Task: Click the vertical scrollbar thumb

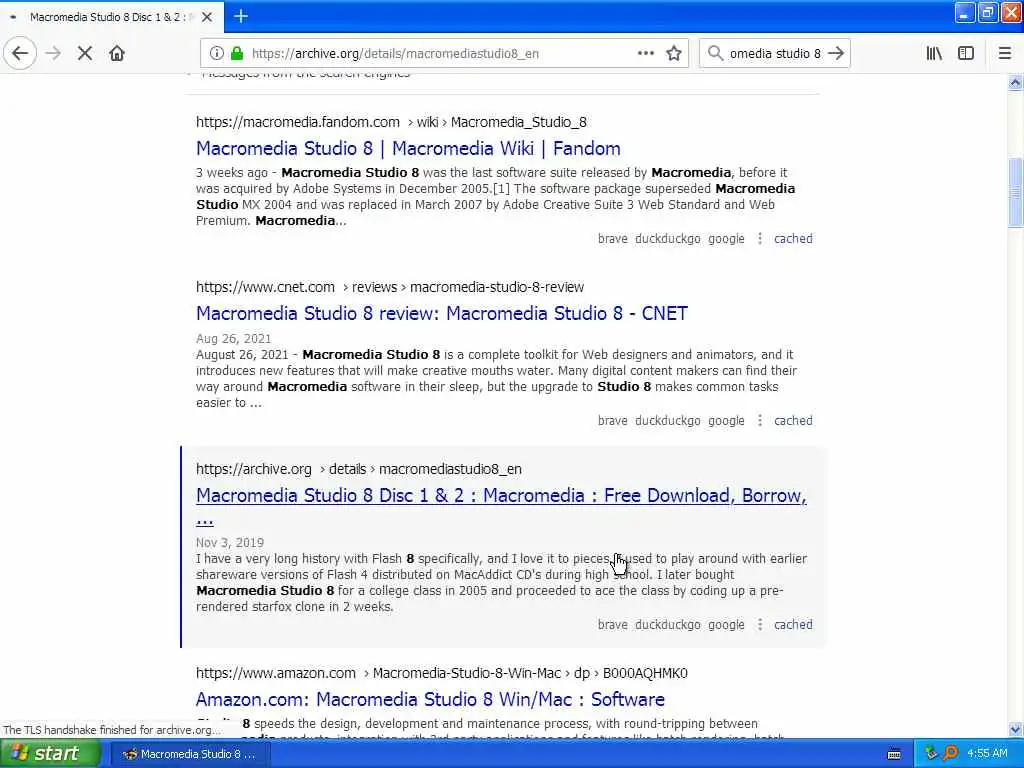Action: 1015,193
